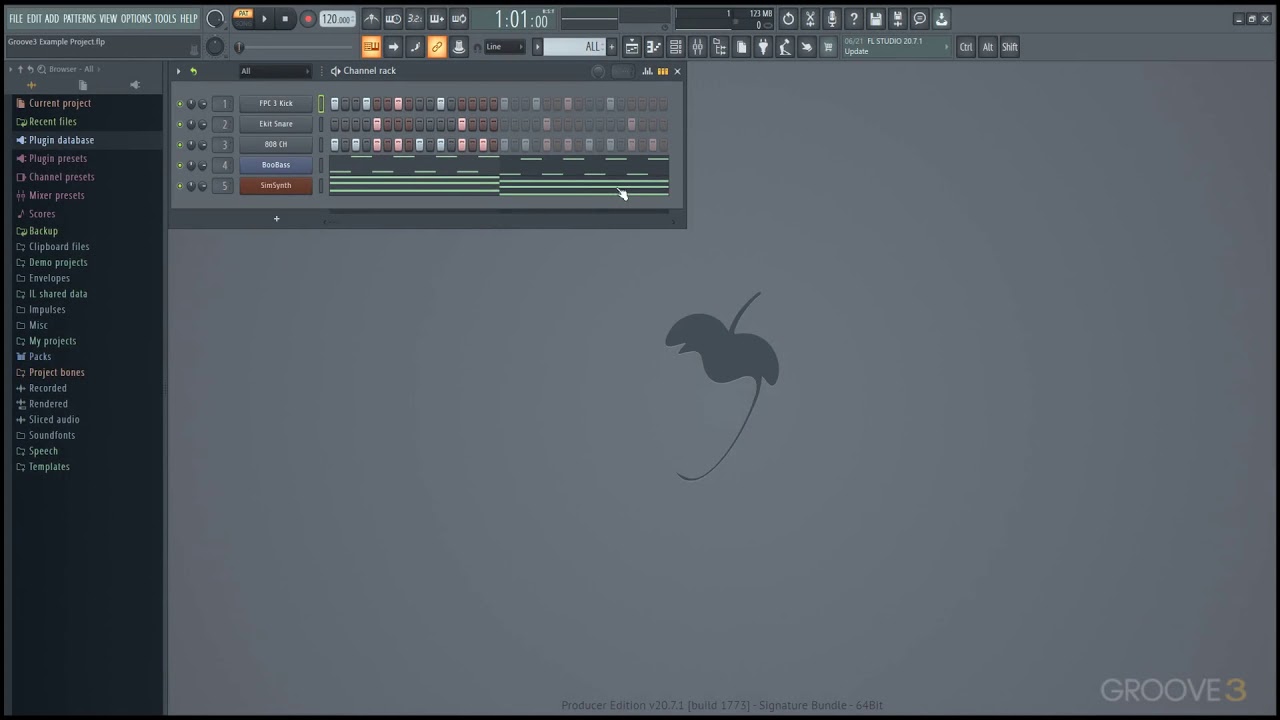The height and width of the screenshot is (720, 1280).
Task: Toggle the SimSynth channel select indicator
Action: [x=321, y=186]
